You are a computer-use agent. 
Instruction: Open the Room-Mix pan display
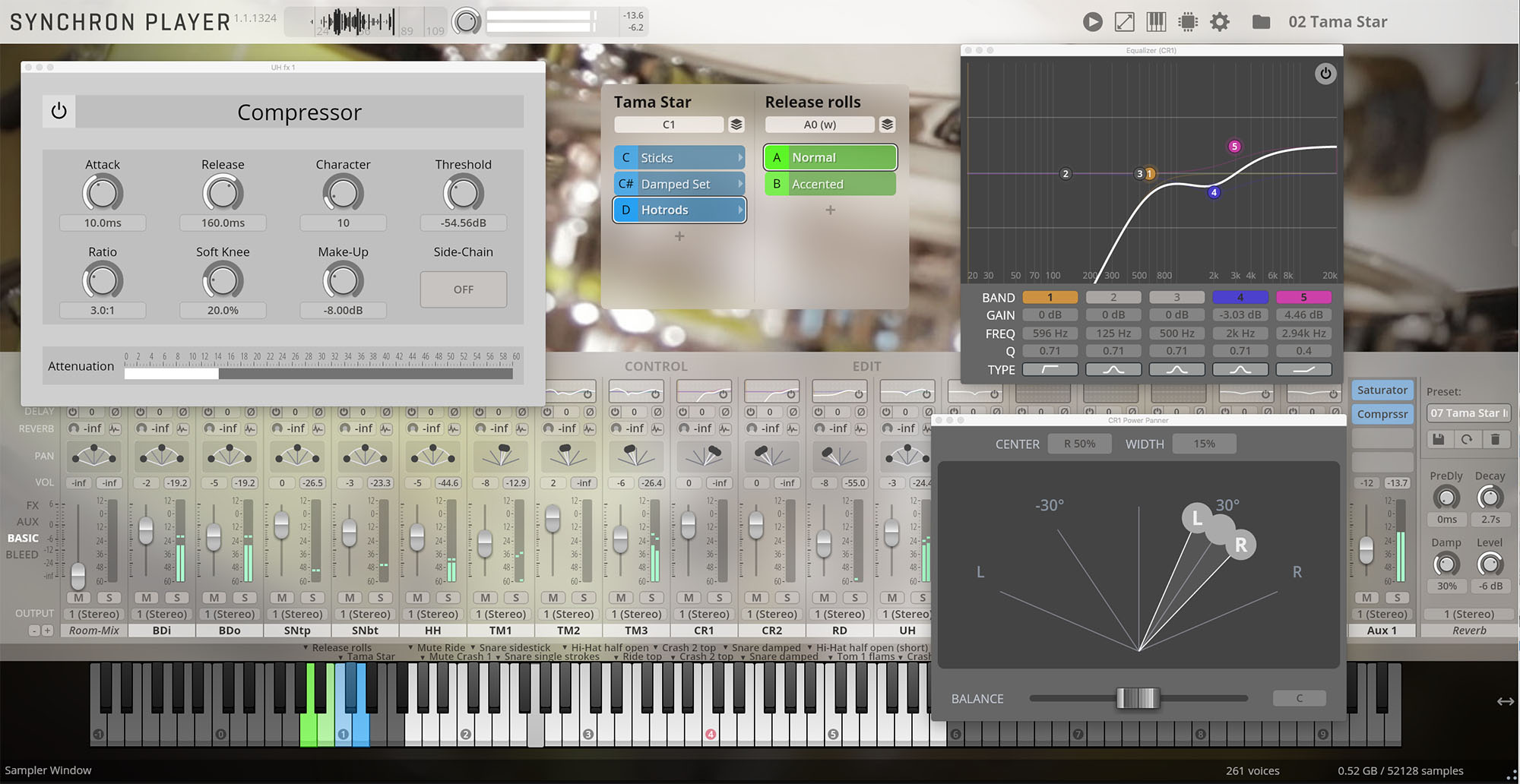click(x=94, y=456)
